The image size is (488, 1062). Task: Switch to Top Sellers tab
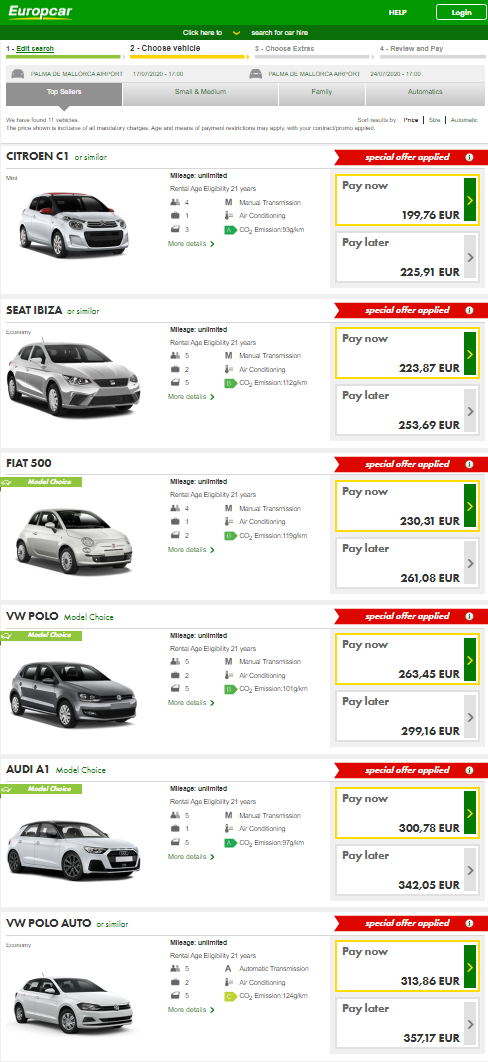tap(64, 94)
